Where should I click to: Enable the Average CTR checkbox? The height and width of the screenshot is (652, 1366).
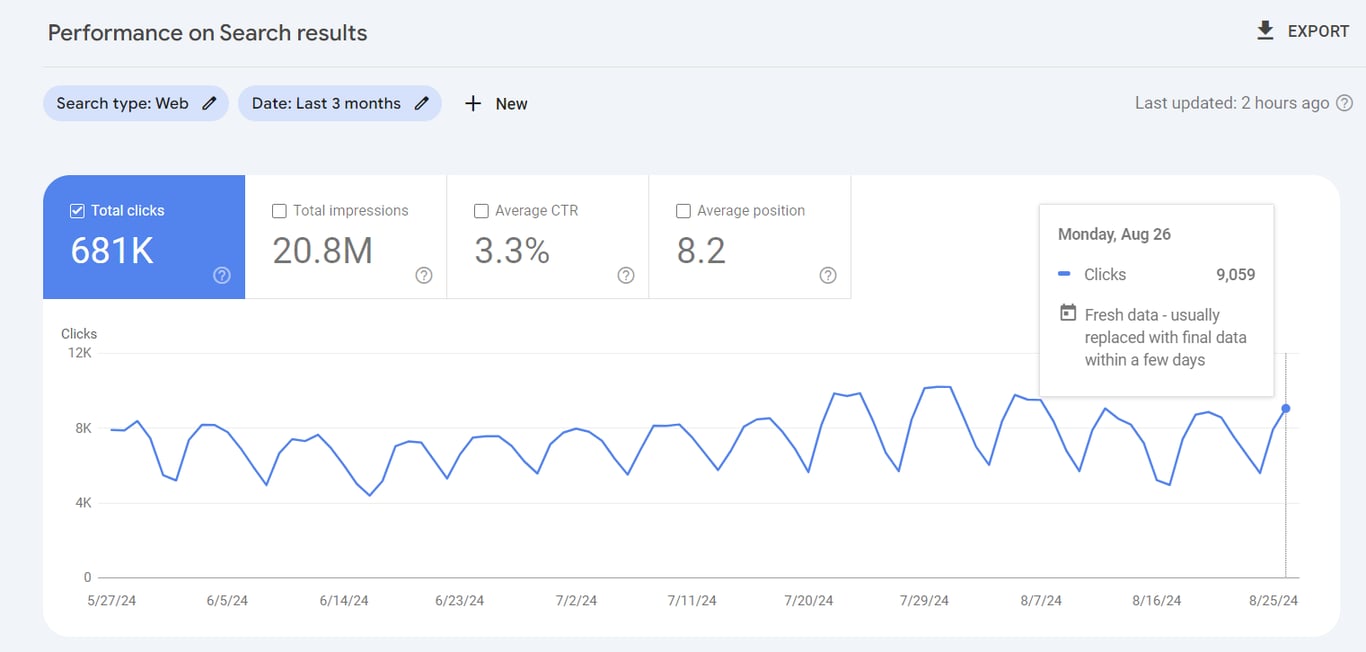(x=481, y=210)
